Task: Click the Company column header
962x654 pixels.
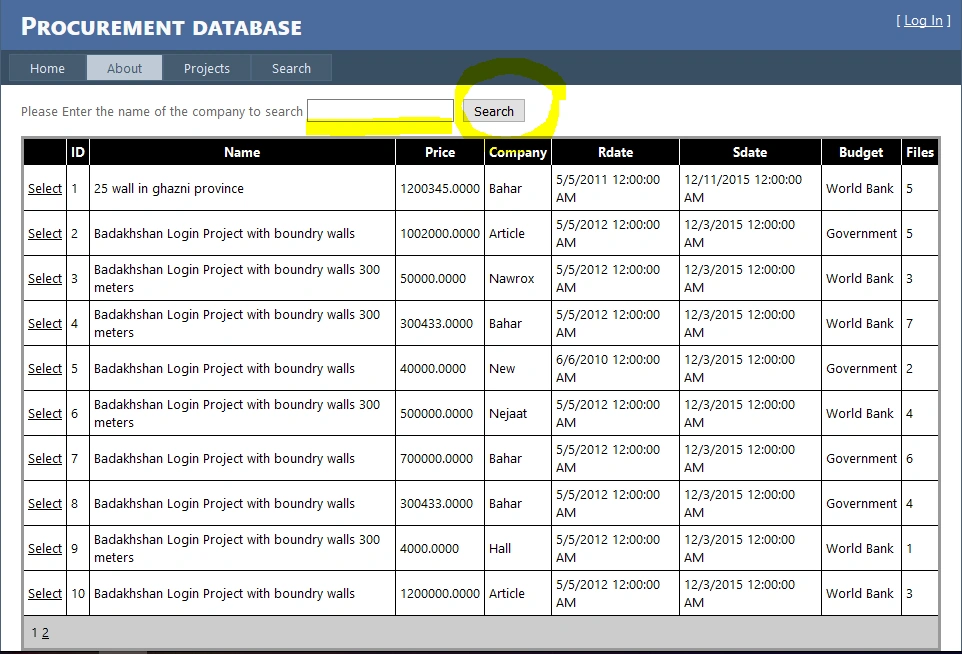Action: (518, 152)
